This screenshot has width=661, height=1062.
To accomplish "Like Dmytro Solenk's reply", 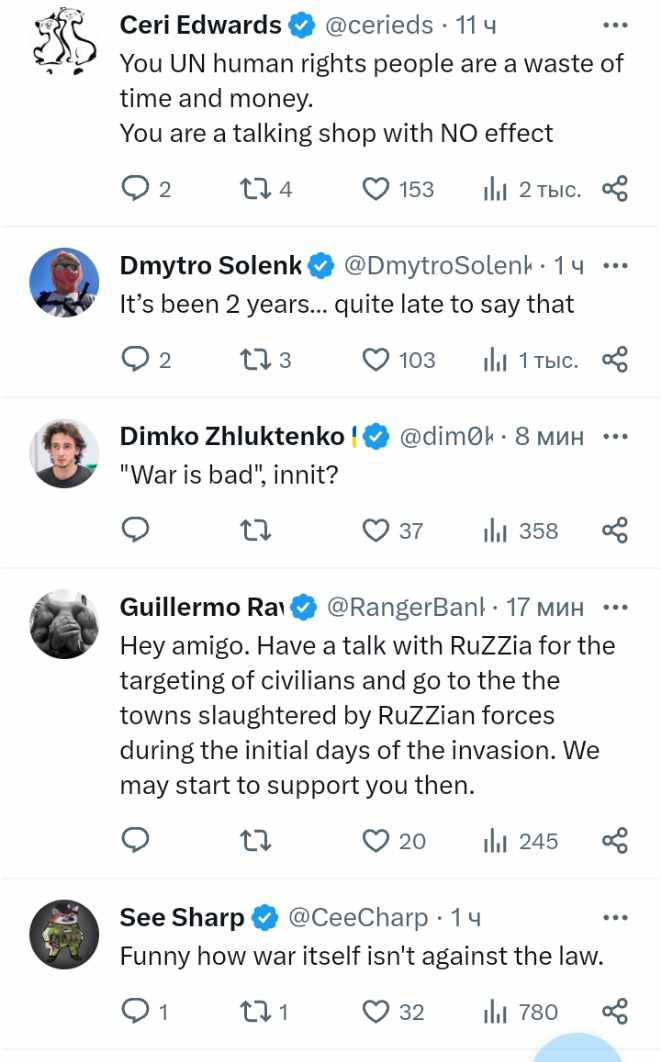I will click(x=376, y=359).
